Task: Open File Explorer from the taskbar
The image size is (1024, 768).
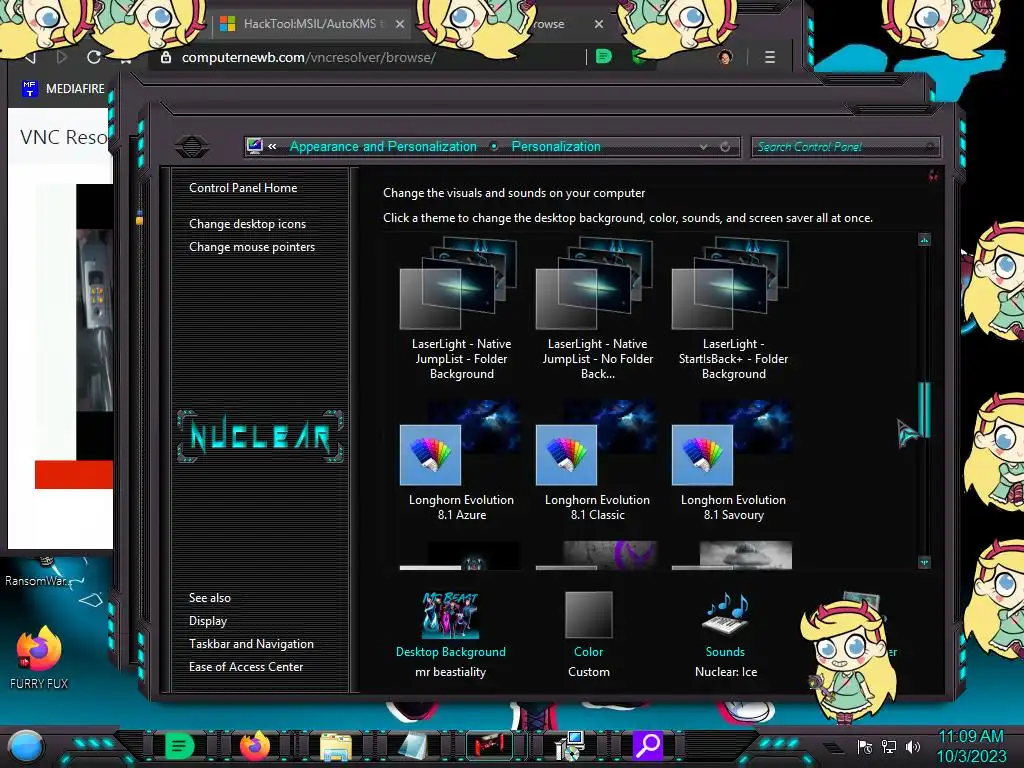Action: [336, 746]
